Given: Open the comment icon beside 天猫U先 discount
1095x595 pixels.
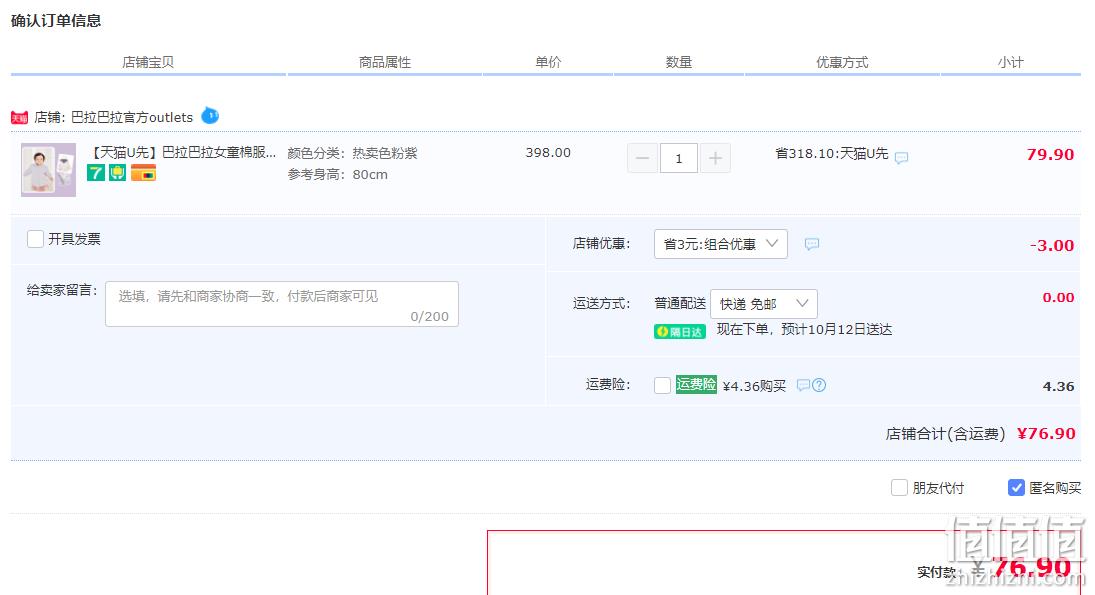Looking at the screenshot, I should [902, 158].
